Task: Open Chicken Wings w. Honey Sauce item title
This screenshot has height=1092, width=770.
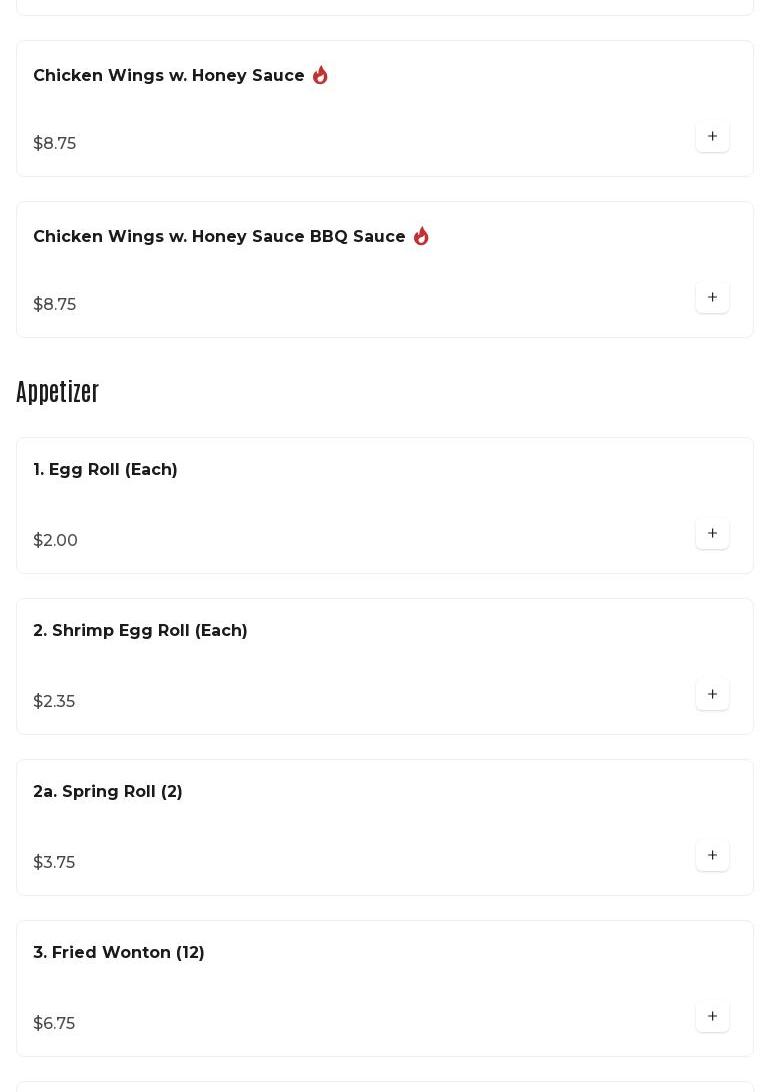Action: point(169,76)
